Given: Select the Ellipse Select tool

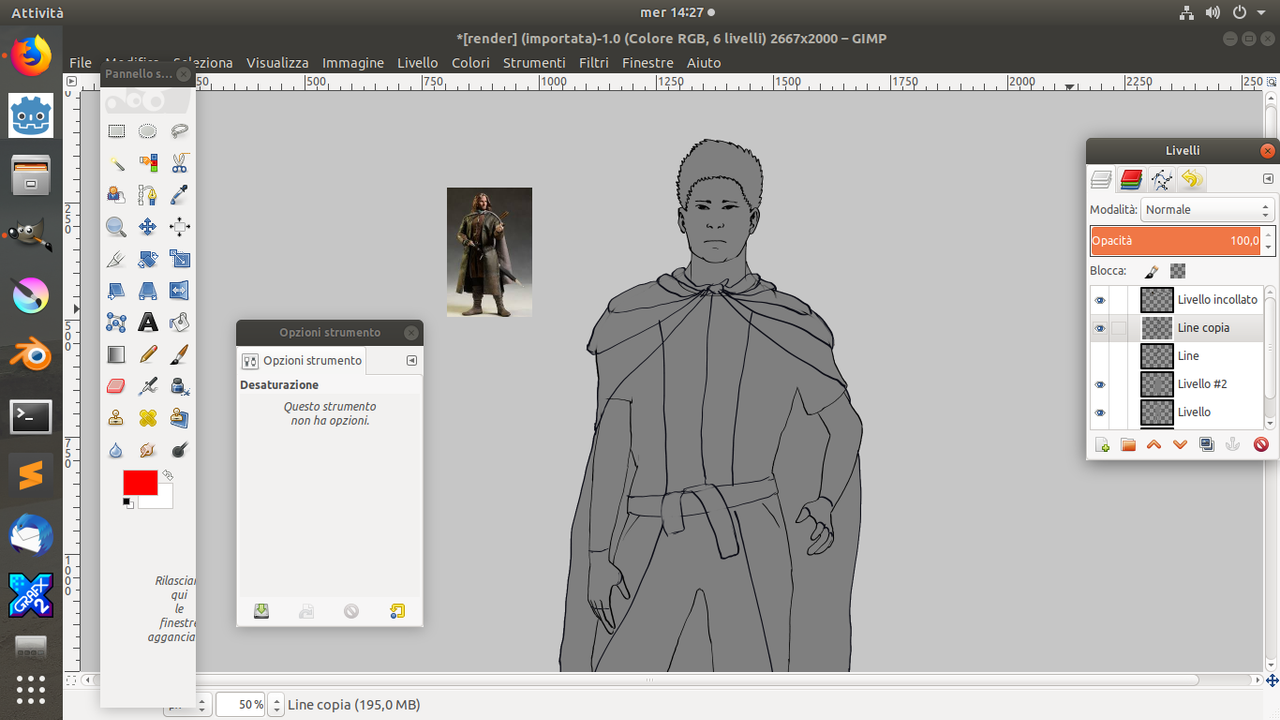Looking at the screenshot, I should pyautogui.click(x=148, y=131).
